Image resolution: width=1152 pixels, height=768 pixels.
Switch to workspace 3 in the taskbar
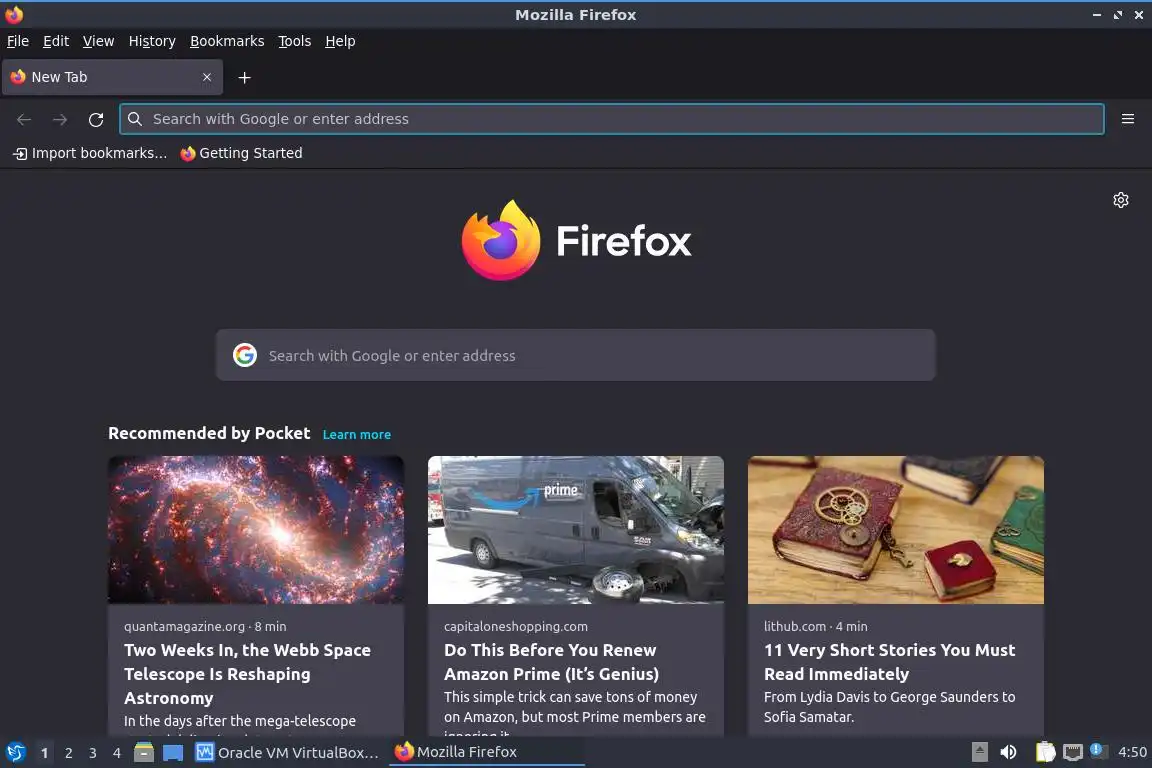click(93, 753)
